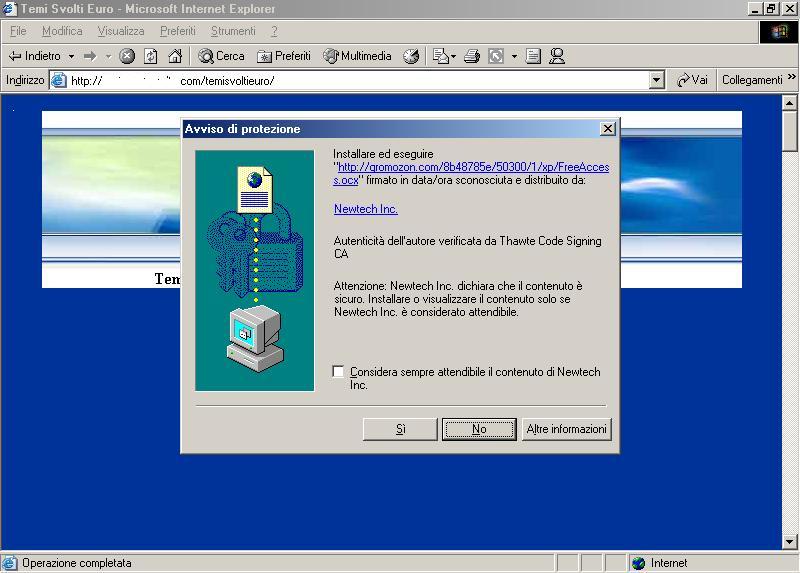This screenshot has height=573, width=800.
Task: Click the Sì button in the dialog
Action: (400, 429)
